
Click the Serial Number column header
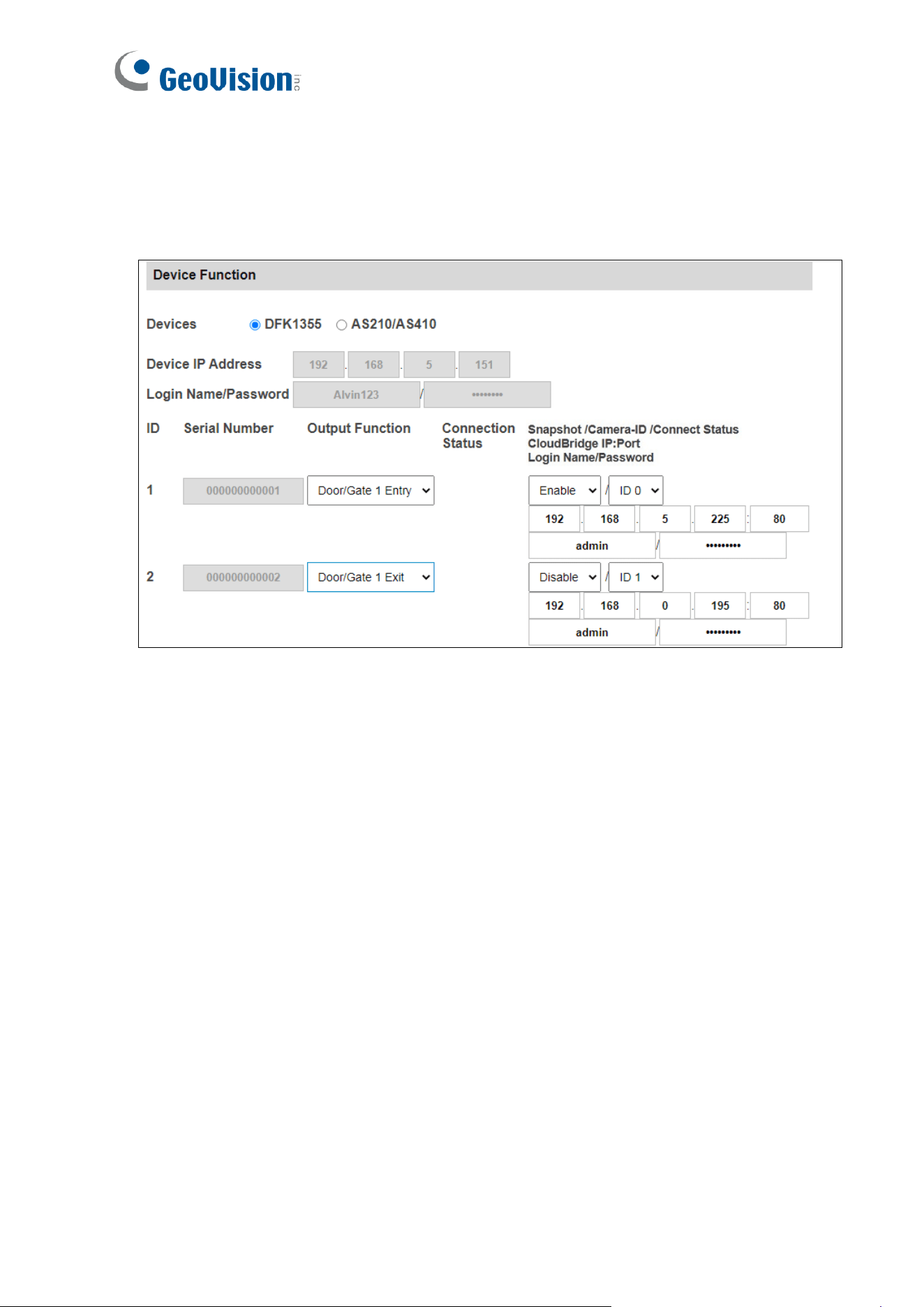coord(228,428)
